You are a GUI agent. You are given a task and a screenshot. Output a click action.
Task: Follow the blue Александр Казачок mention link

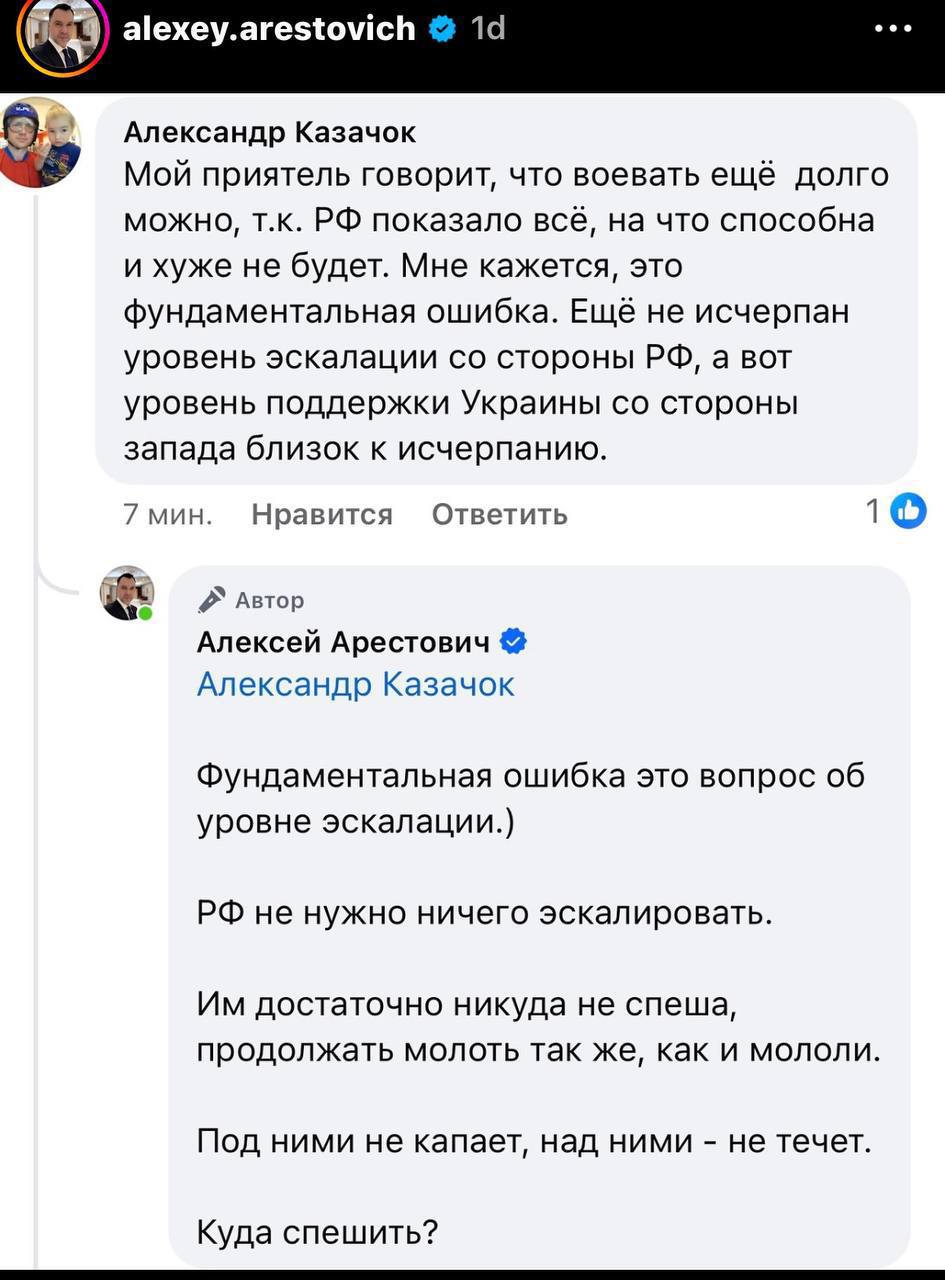356,684
